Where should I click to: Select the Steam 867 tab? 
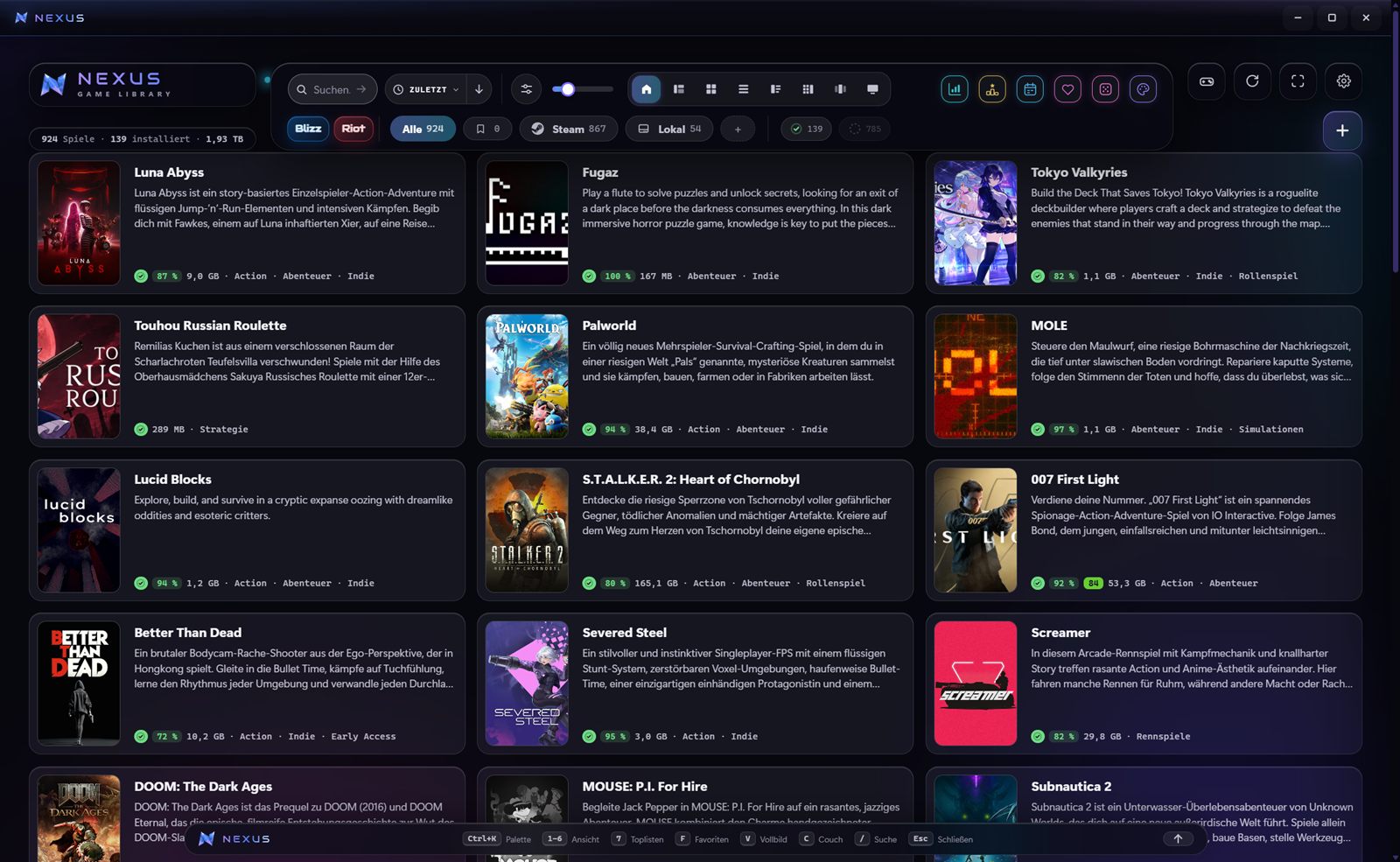point(569,129)
